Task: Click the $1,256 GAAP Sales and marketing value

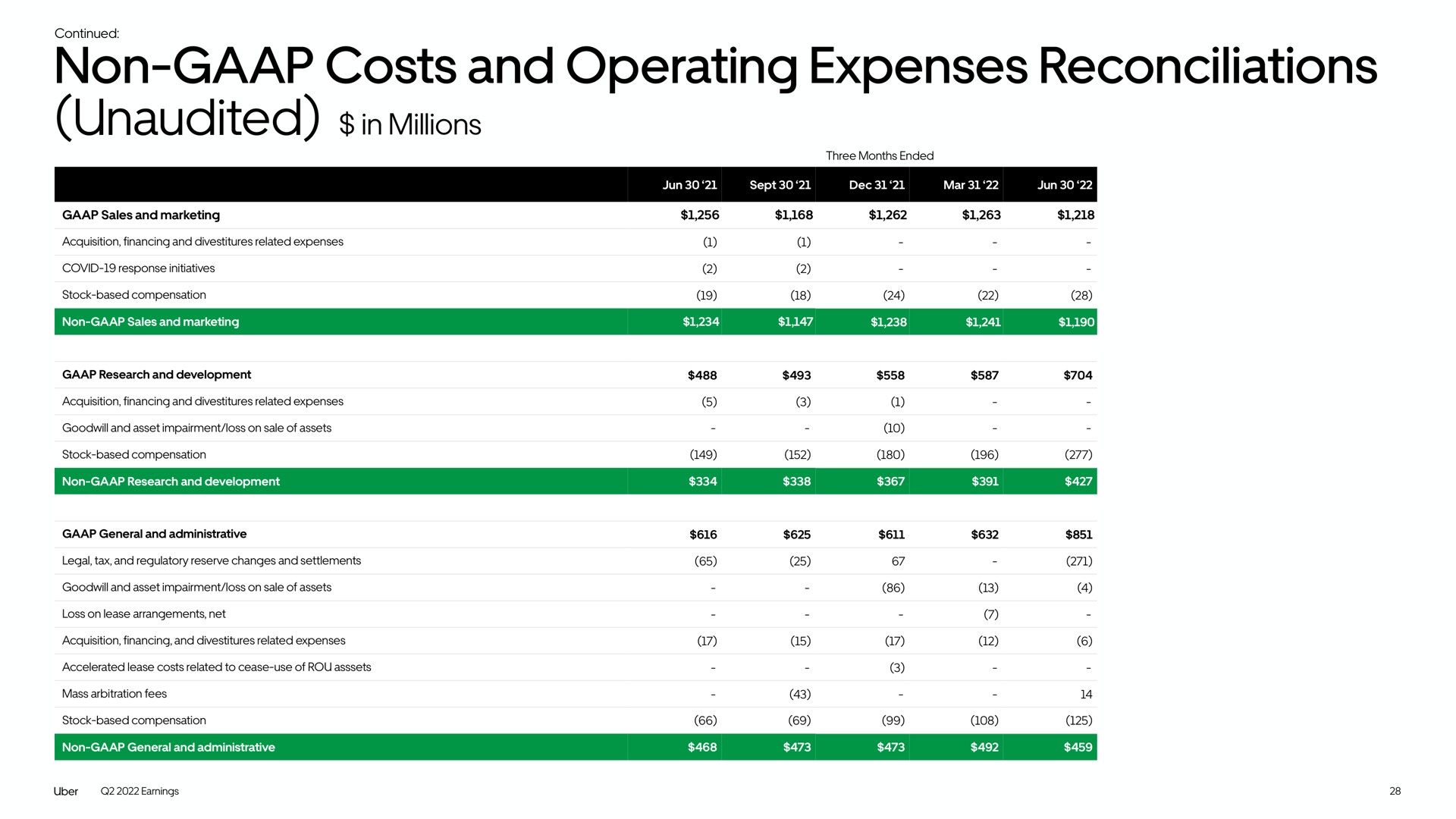Action: (699, 215)
